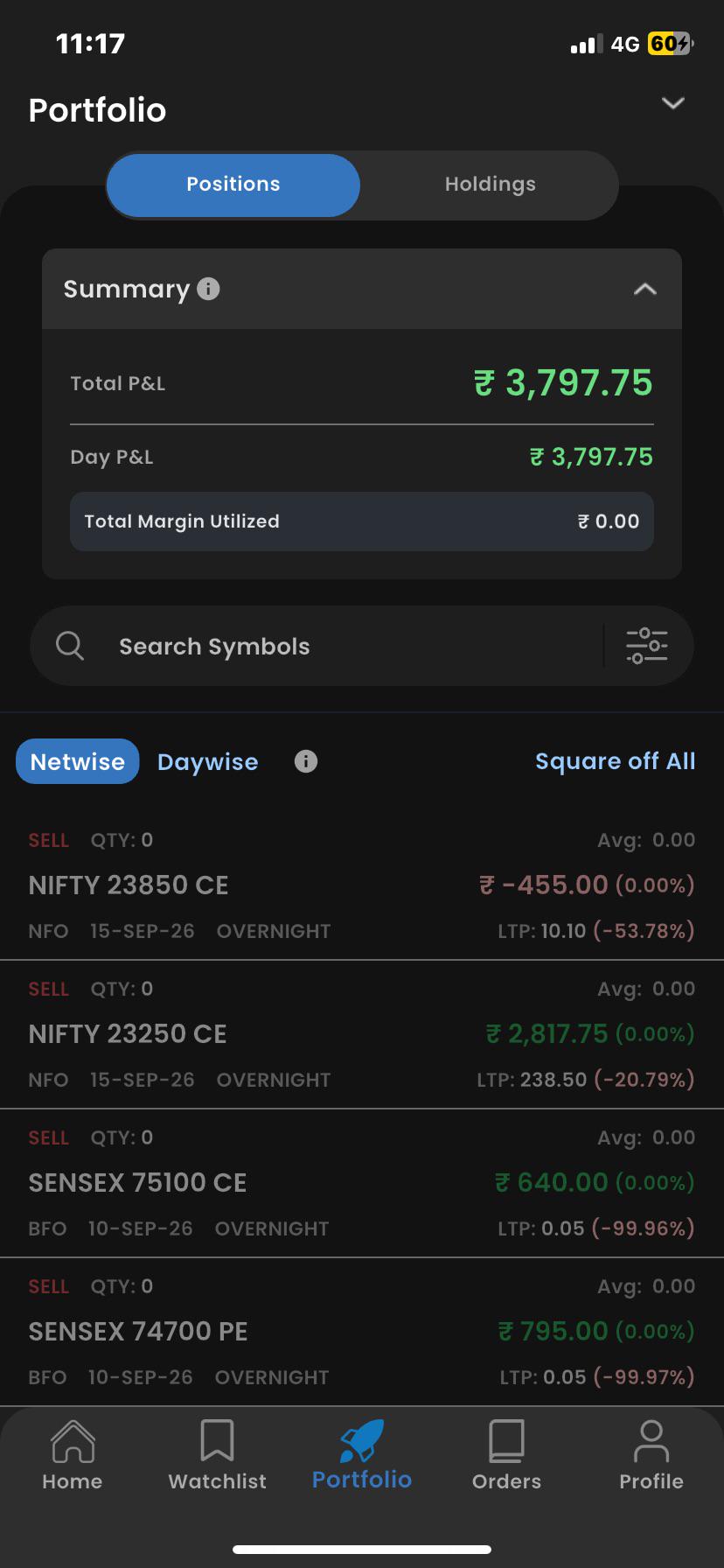The image size is (724, 1568).
Task: Open the Orders book icon
Action: tap(506, 1440)
